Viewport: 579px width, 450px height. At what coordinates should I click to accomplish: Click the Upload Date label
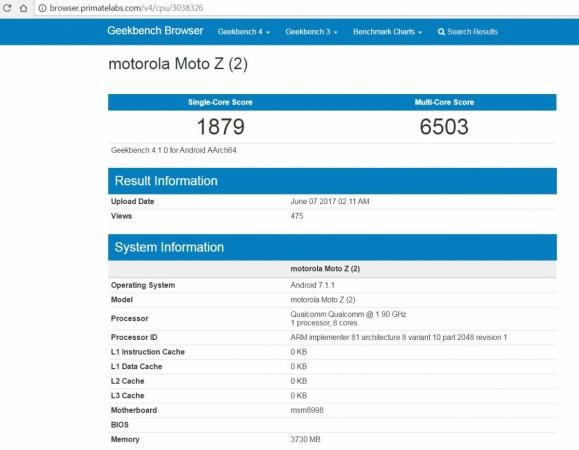133,201
